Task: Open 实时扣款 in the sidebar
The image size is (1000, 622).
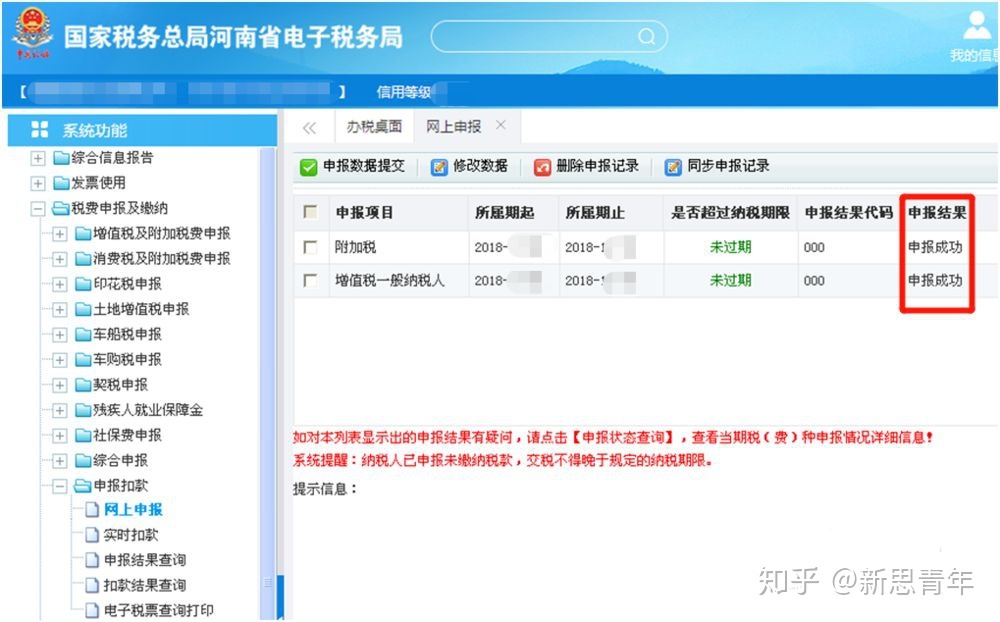Action: [131, 535]
